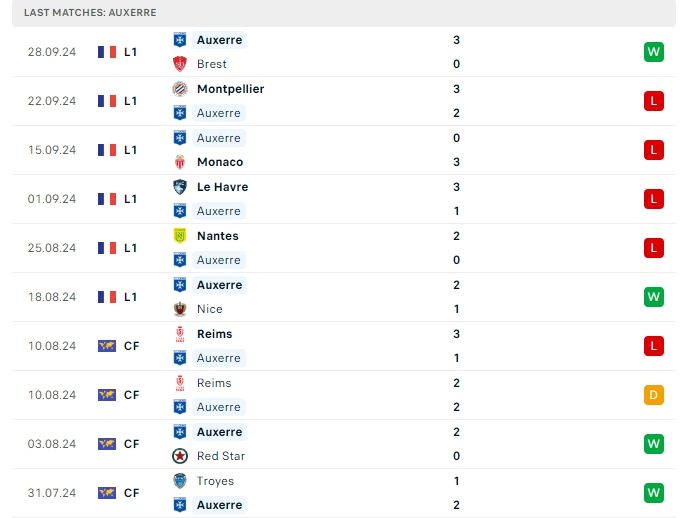Open the Monaco team link
Viewport: 688px width, 518px height.
[x=220, y=162]
